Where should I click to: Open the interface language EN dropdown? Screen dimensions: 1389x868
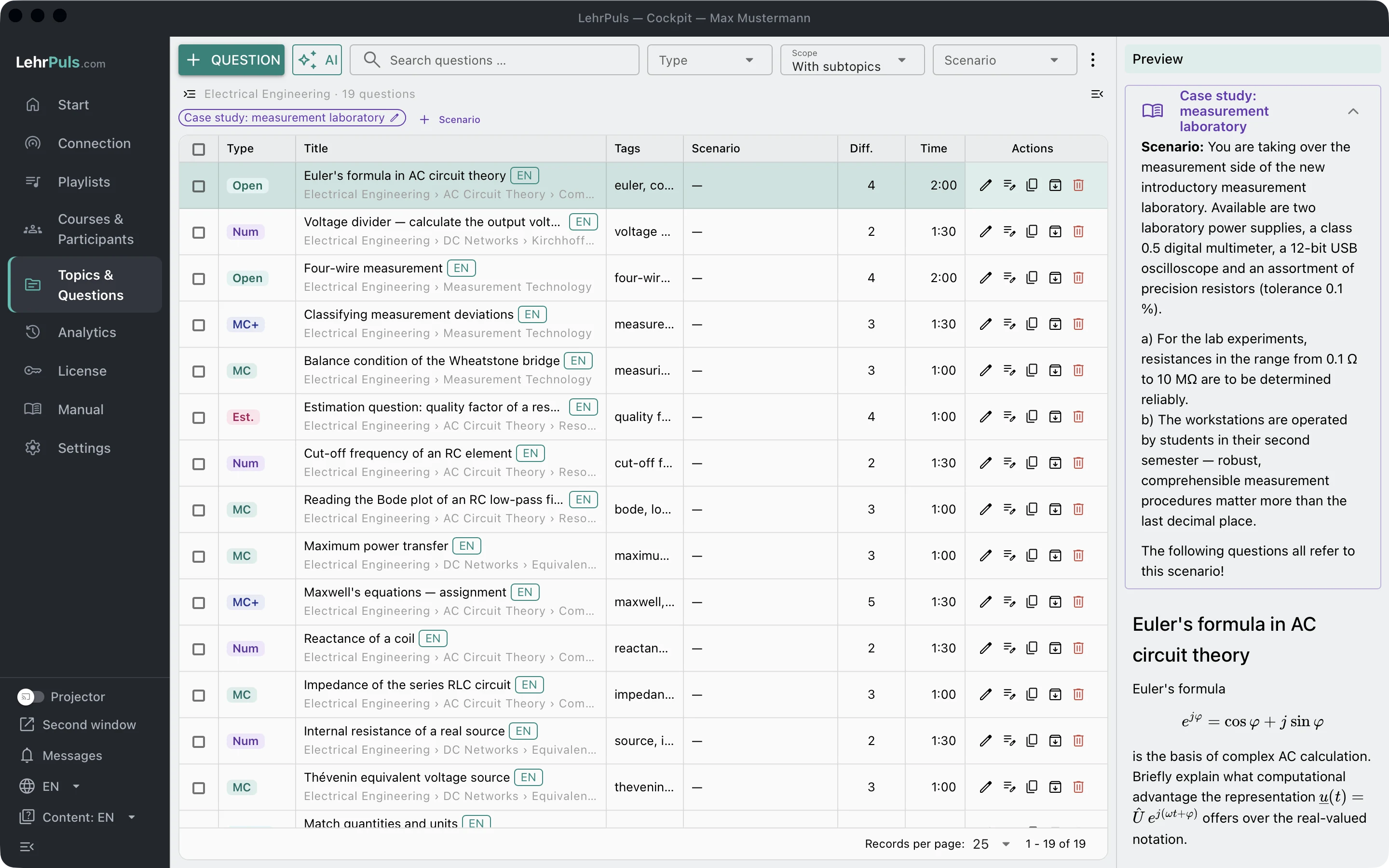50,787
